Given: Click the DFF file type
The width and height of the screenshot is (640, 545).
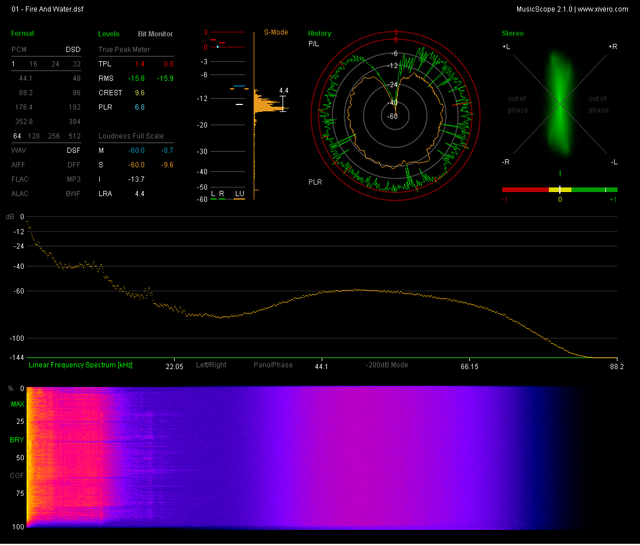Looking at the screenshot, I should [74, 165].
